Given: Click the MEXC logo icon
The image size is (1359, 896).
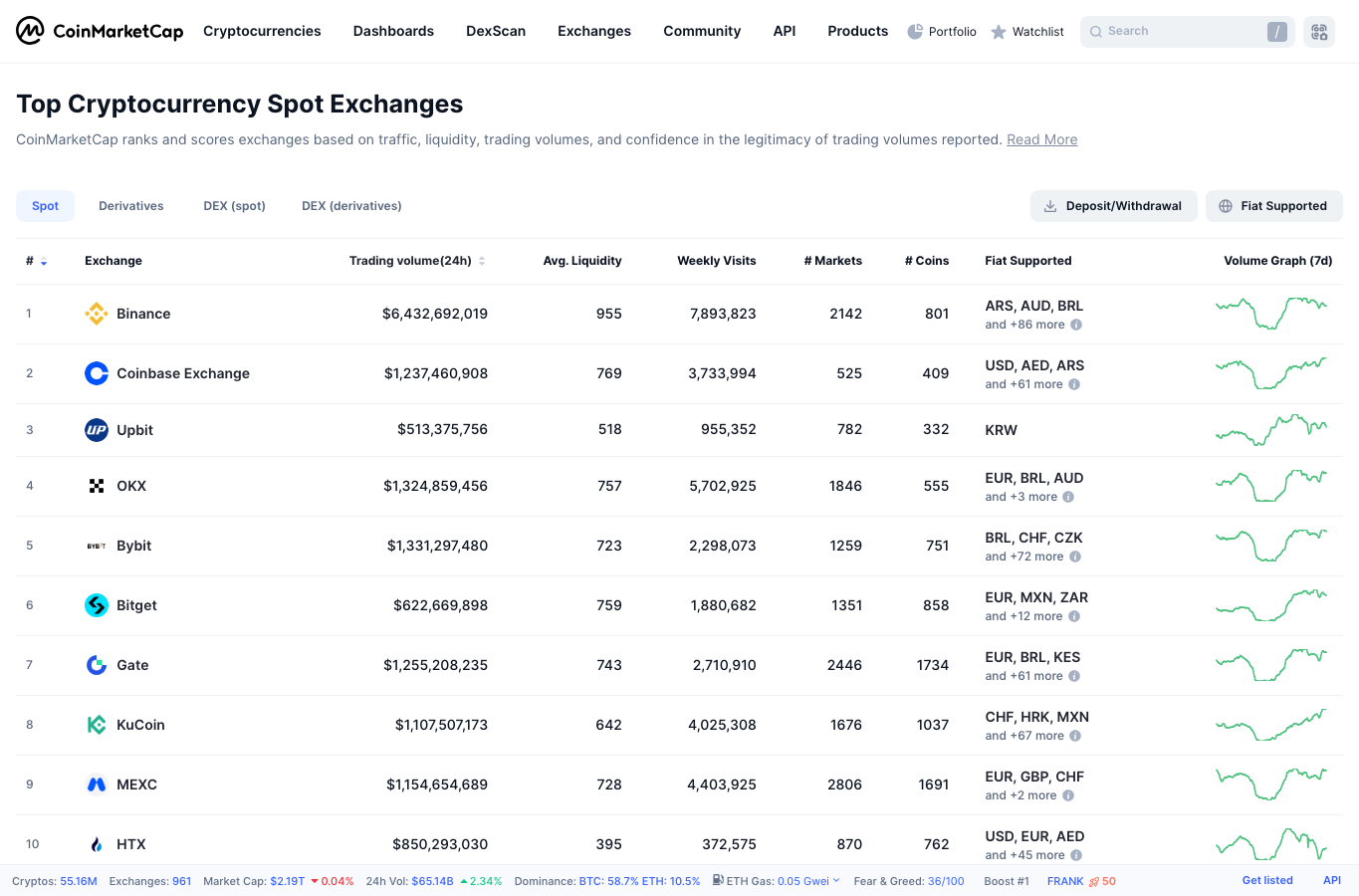Looking at the screenshot, I should tap(97, 784).
